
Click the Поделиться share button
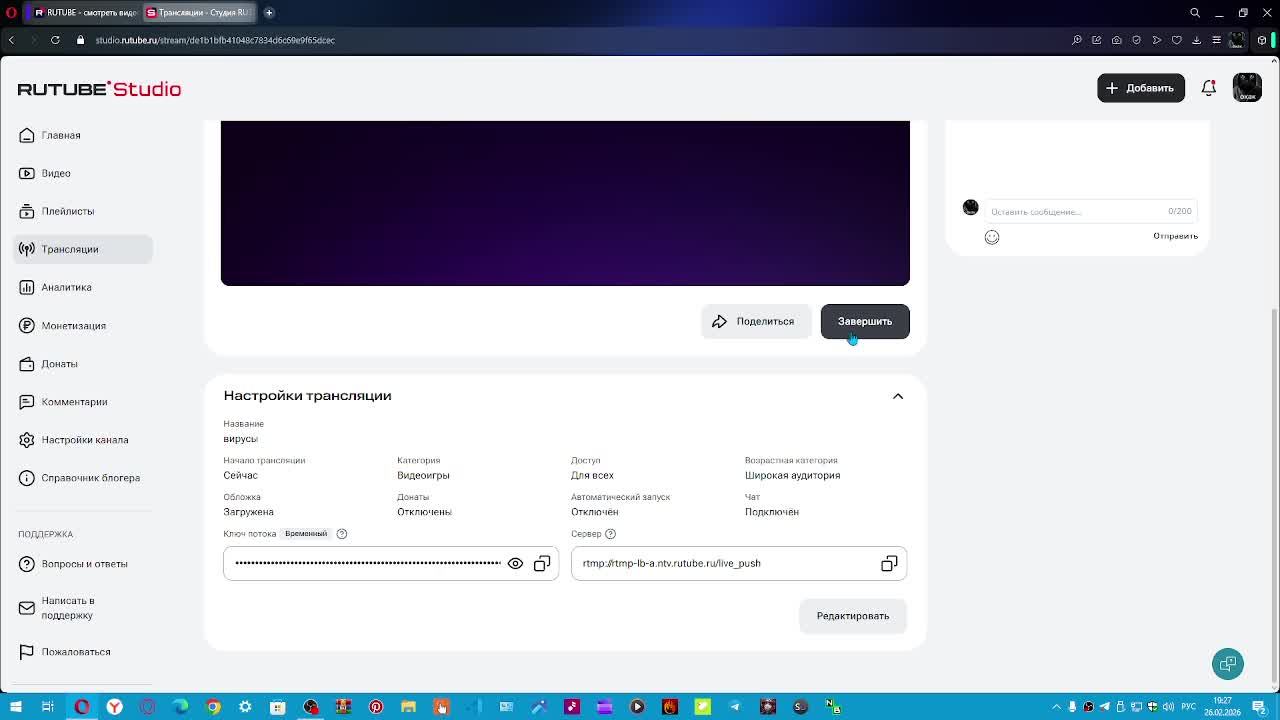click(755, 321)
